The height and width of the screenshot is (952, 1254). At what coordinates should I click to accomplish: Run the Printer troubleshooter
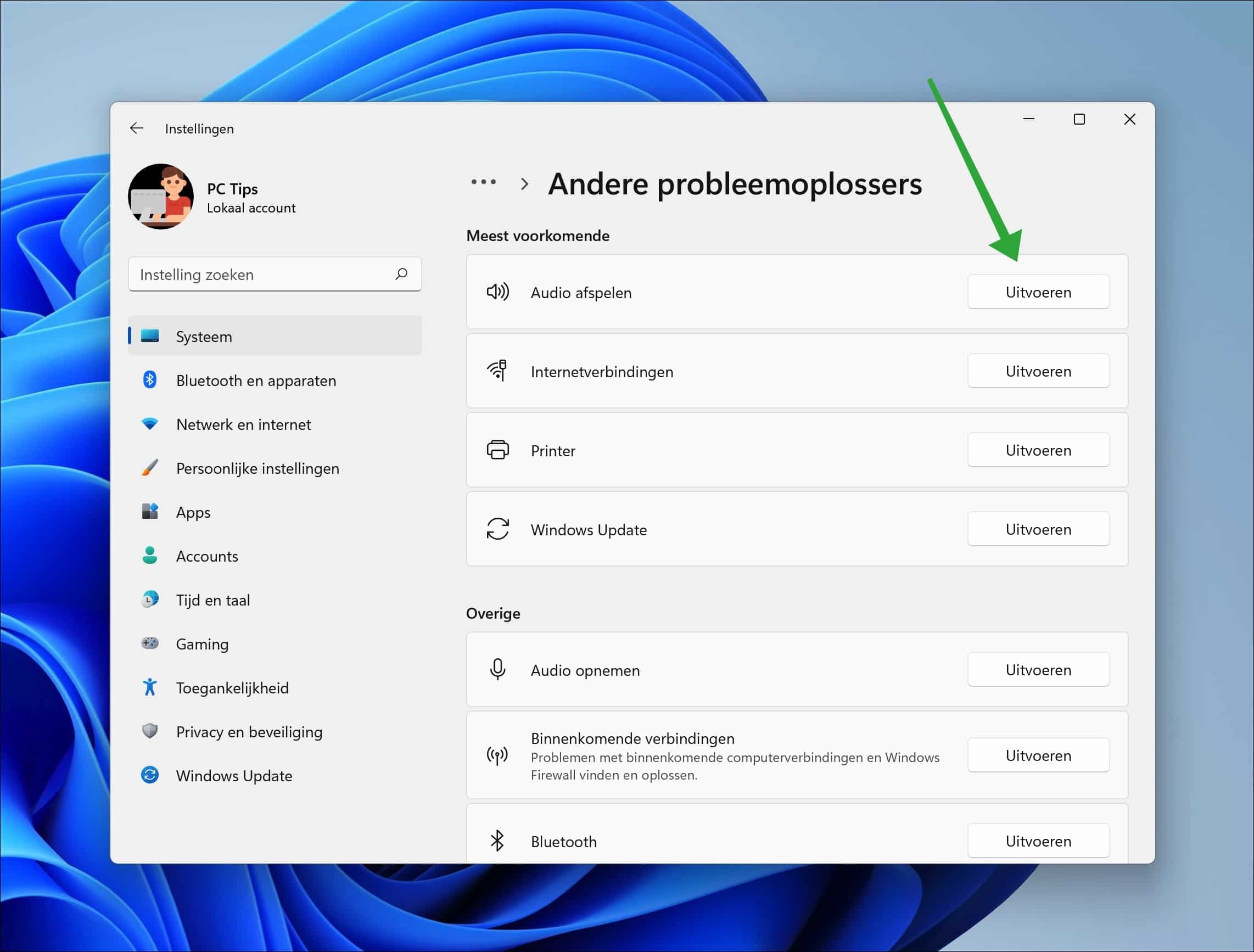(x=1038, y=450)
